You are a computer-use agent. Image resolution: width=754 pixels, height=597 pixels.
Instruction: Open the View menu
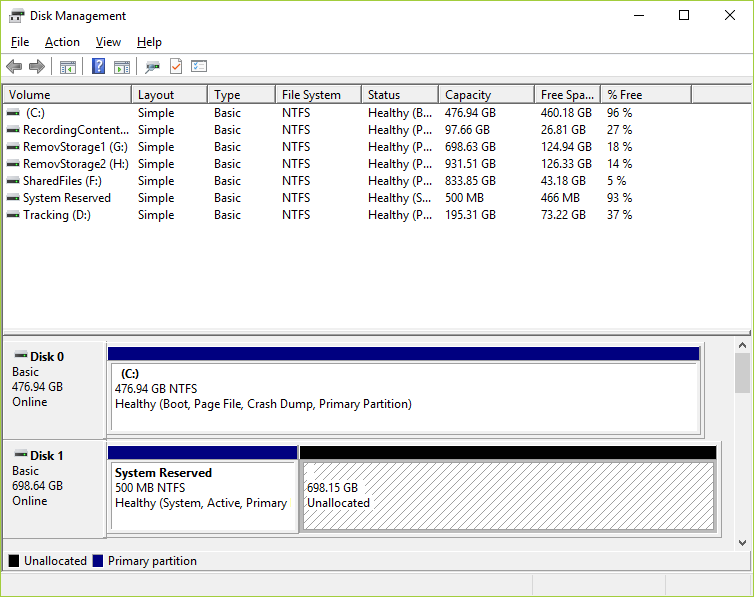108,42
